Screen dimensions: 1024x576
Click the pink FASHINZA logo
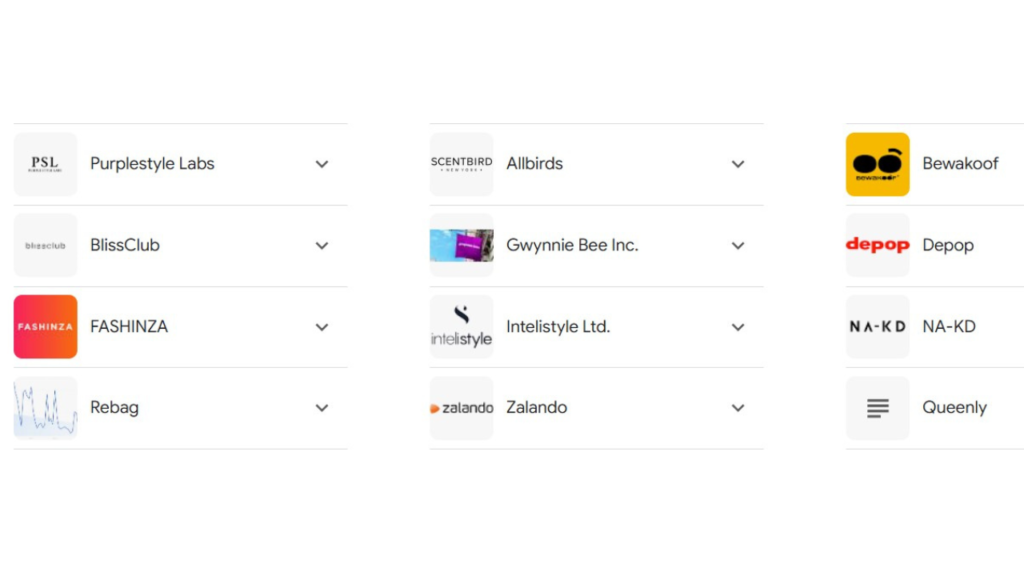45,327
